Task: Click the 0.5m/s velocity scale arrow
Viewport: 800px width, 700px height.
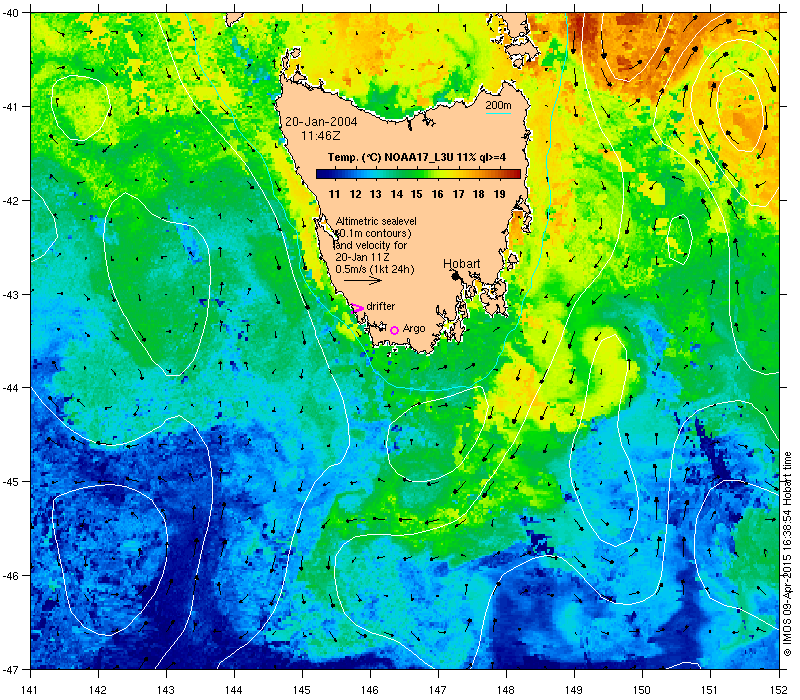Action: 363,280
